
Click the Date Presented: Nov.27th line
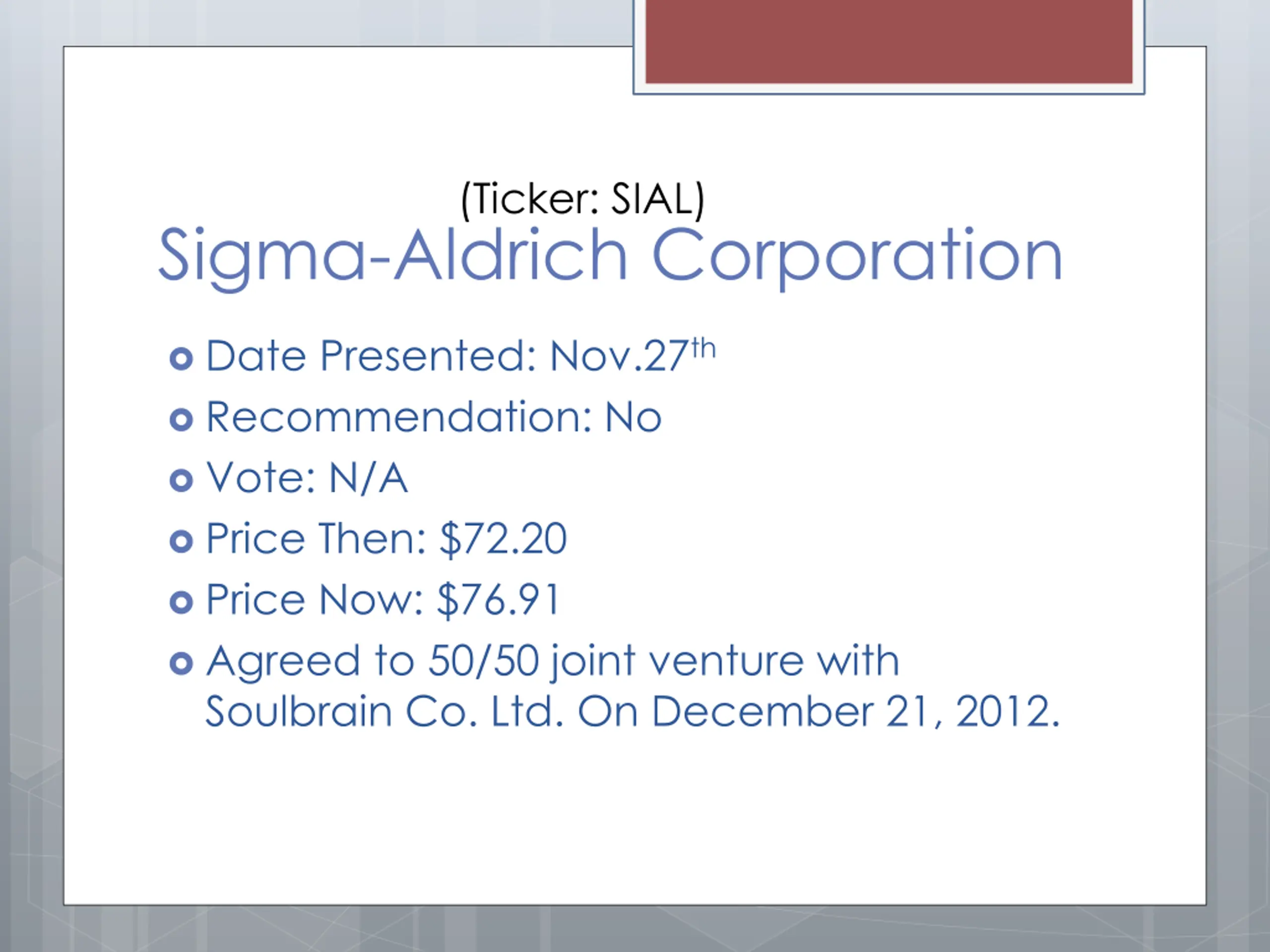(461, 355)
